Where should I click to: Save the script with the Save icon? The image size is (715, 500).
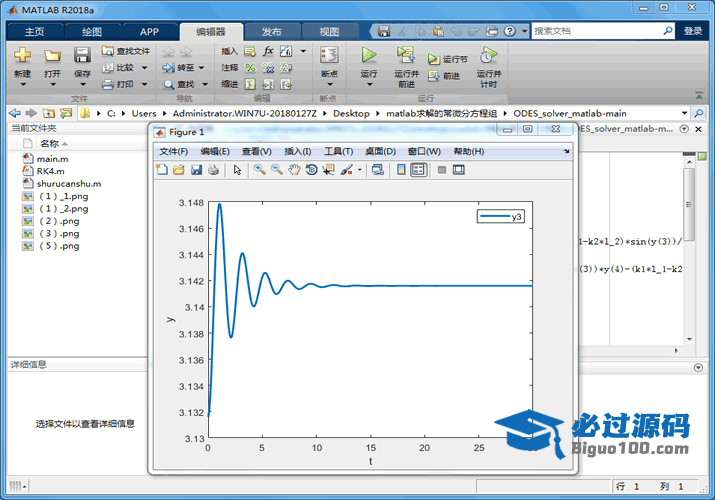pyautogui.click(x=82, y=55)
